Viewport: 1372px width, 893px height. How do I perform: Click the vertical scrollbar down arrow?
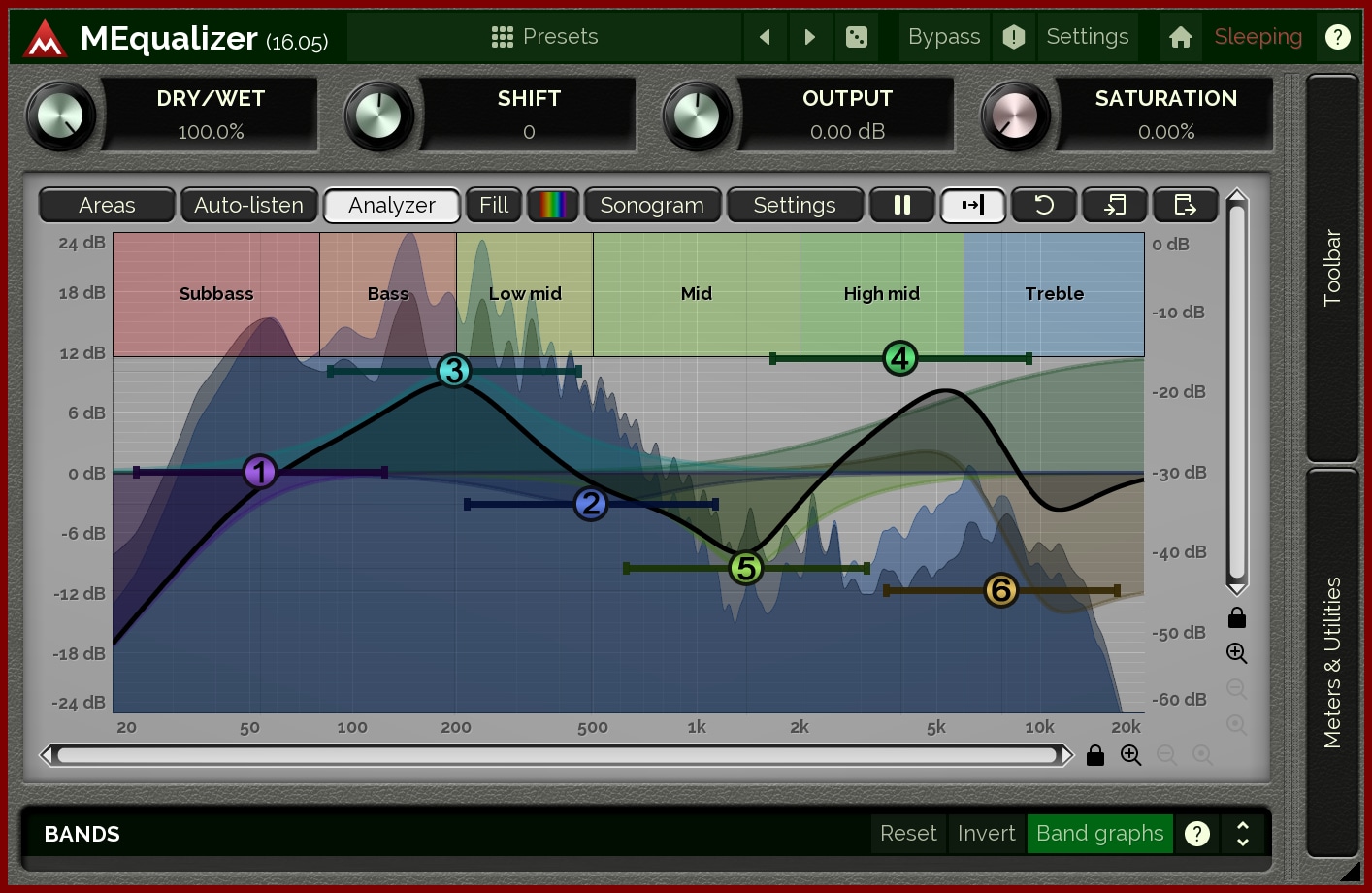click(1236, 588)
